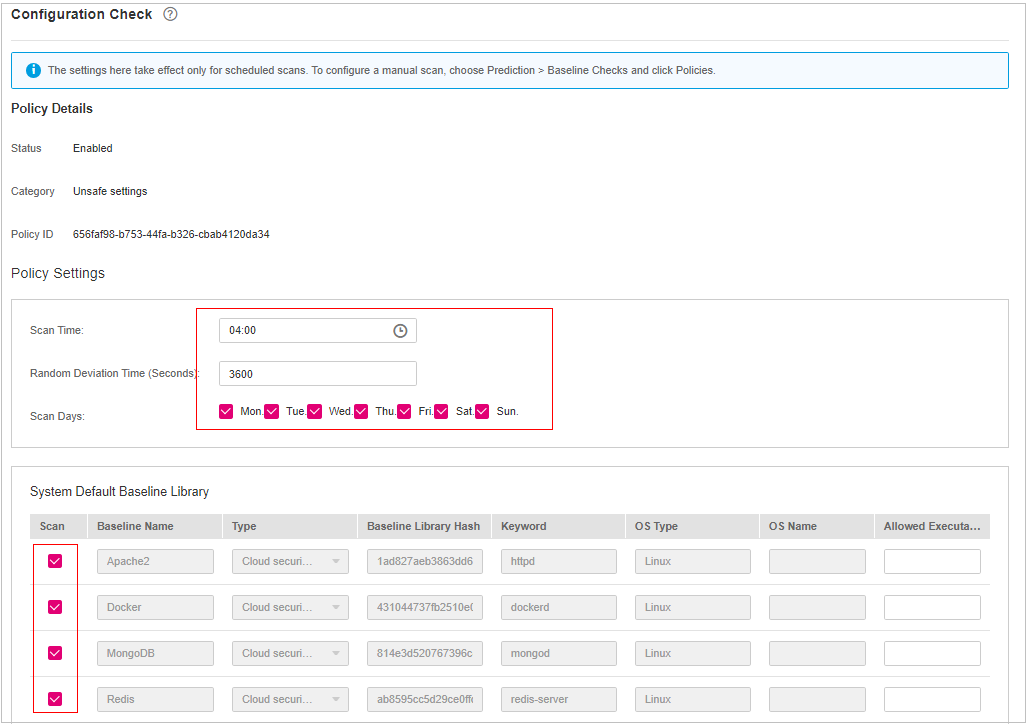This screenshot has height=724, width=1028.
Task: Toggle the Scan checkbox for Apache2
Action: point(55,561)
